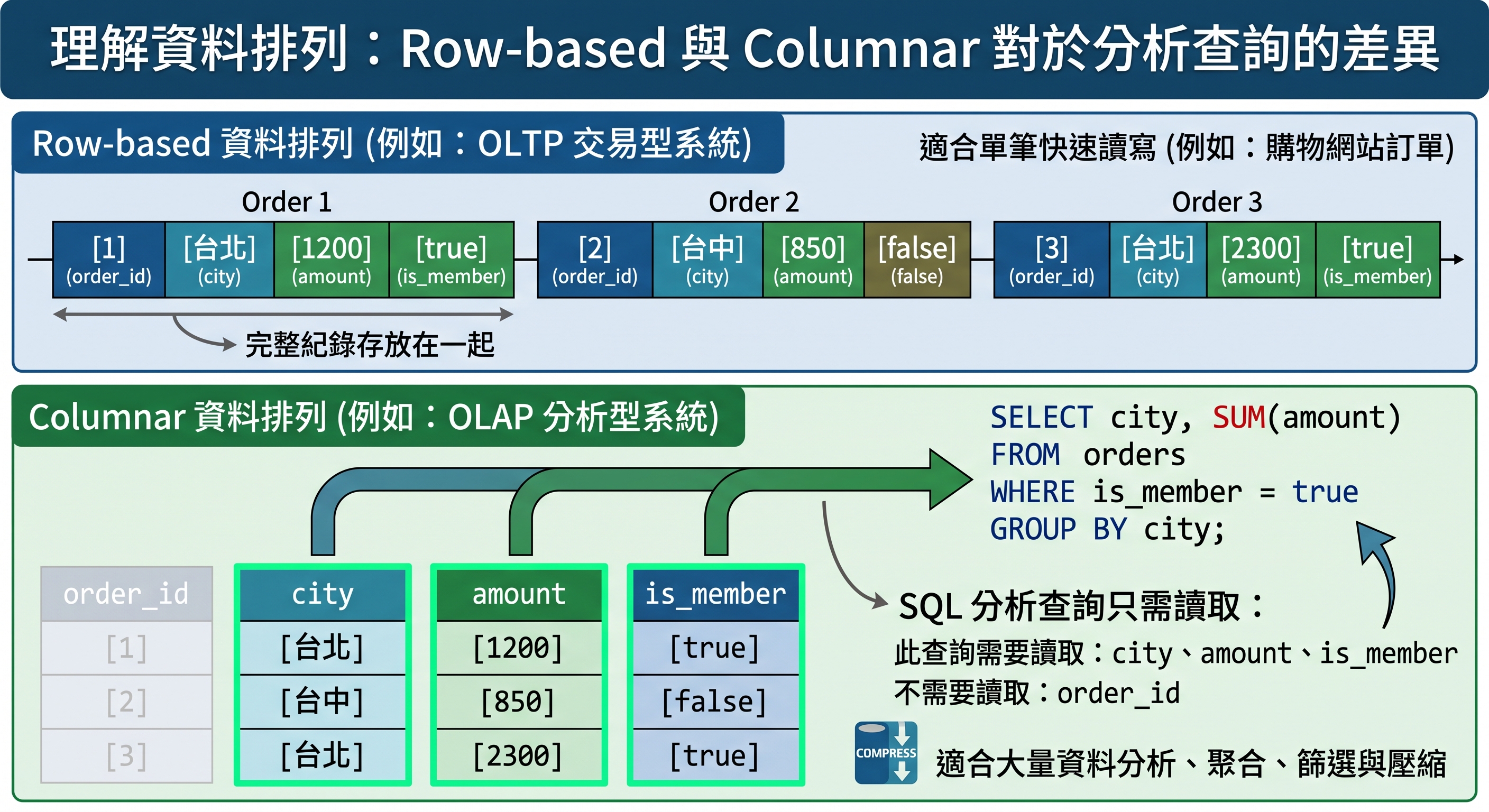Screen dimensions: 1489x812
Task: Click the city column header
Action: coord(323,594)
